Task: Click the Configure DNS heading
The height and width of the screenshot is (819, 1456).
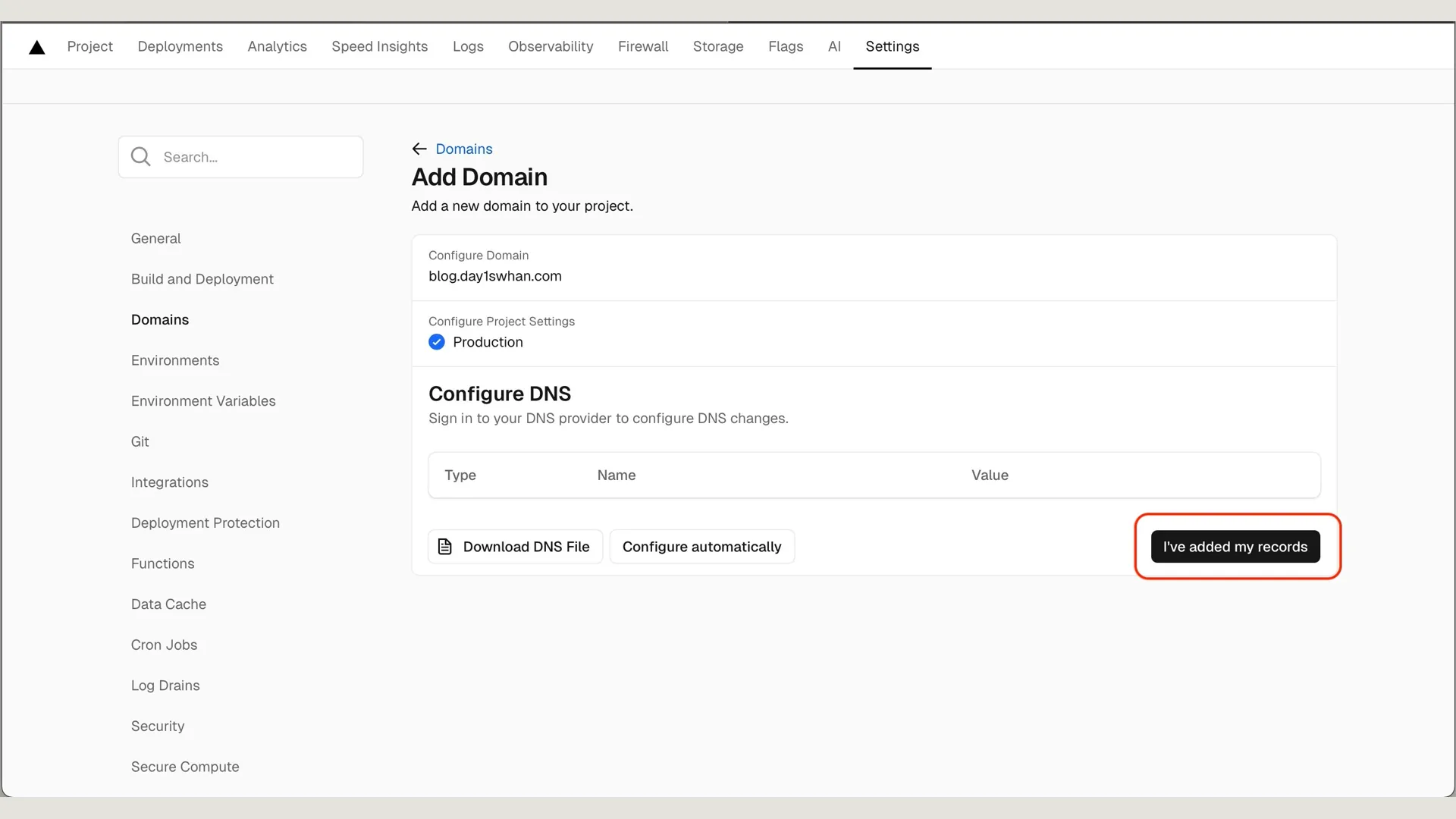Action: coord(499,394)
